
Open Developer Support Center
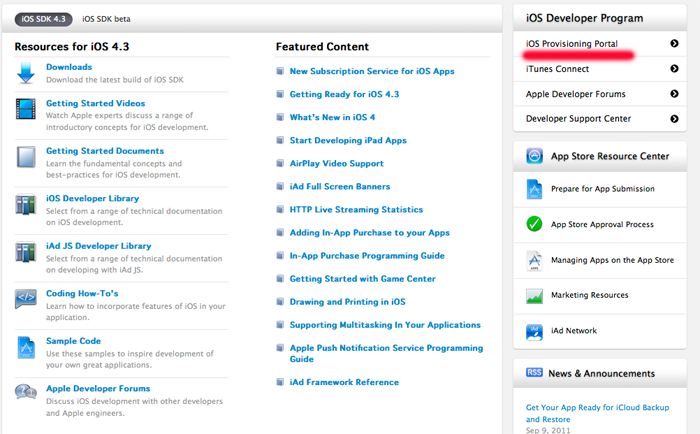click(578, 119)
